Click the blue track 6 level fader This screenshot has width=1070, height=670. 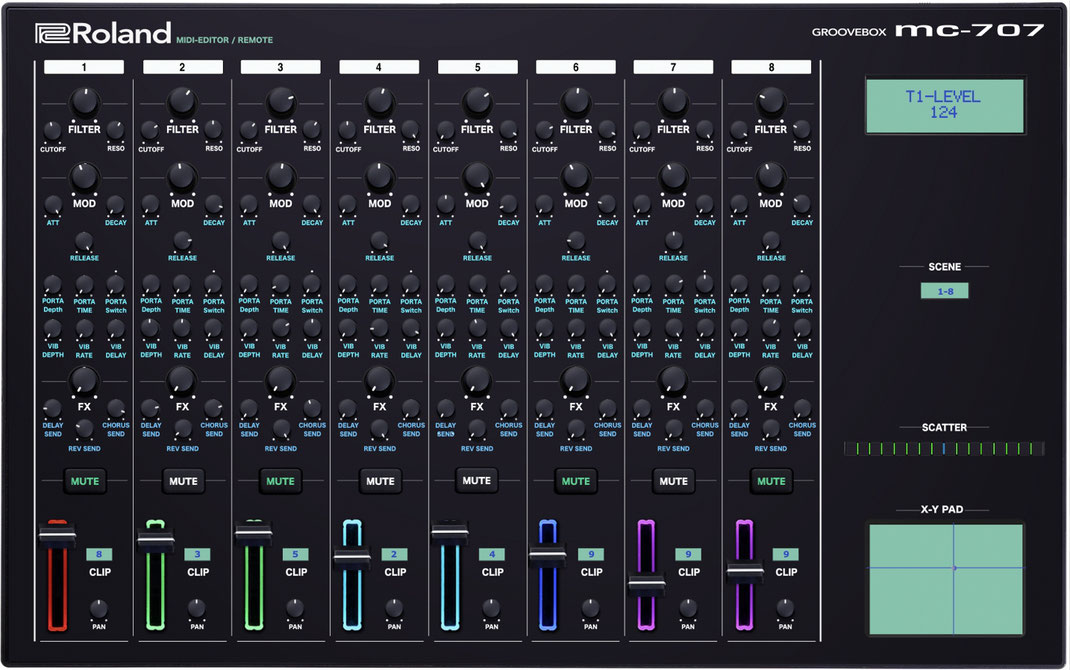click(x=547, y=555)
